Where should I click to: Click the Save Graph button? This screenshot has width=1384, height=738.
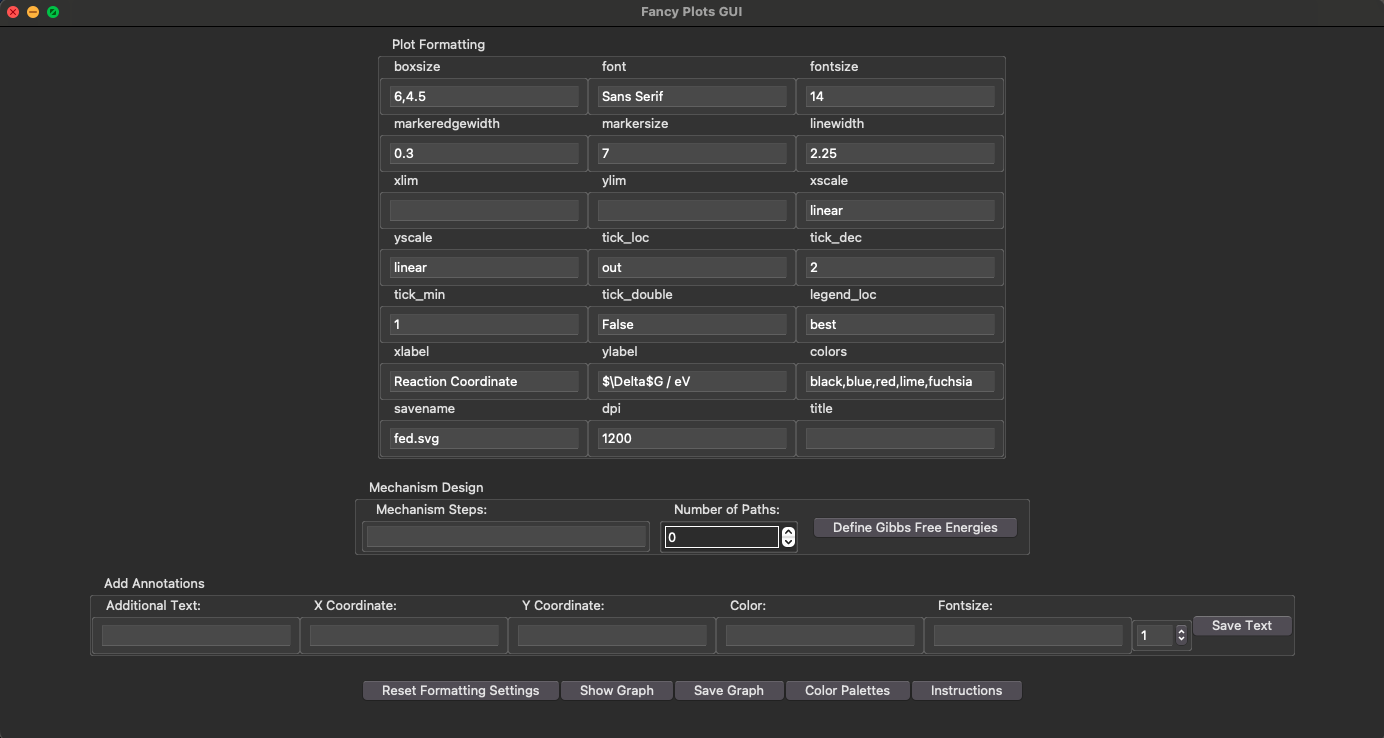tap(729, 690)
